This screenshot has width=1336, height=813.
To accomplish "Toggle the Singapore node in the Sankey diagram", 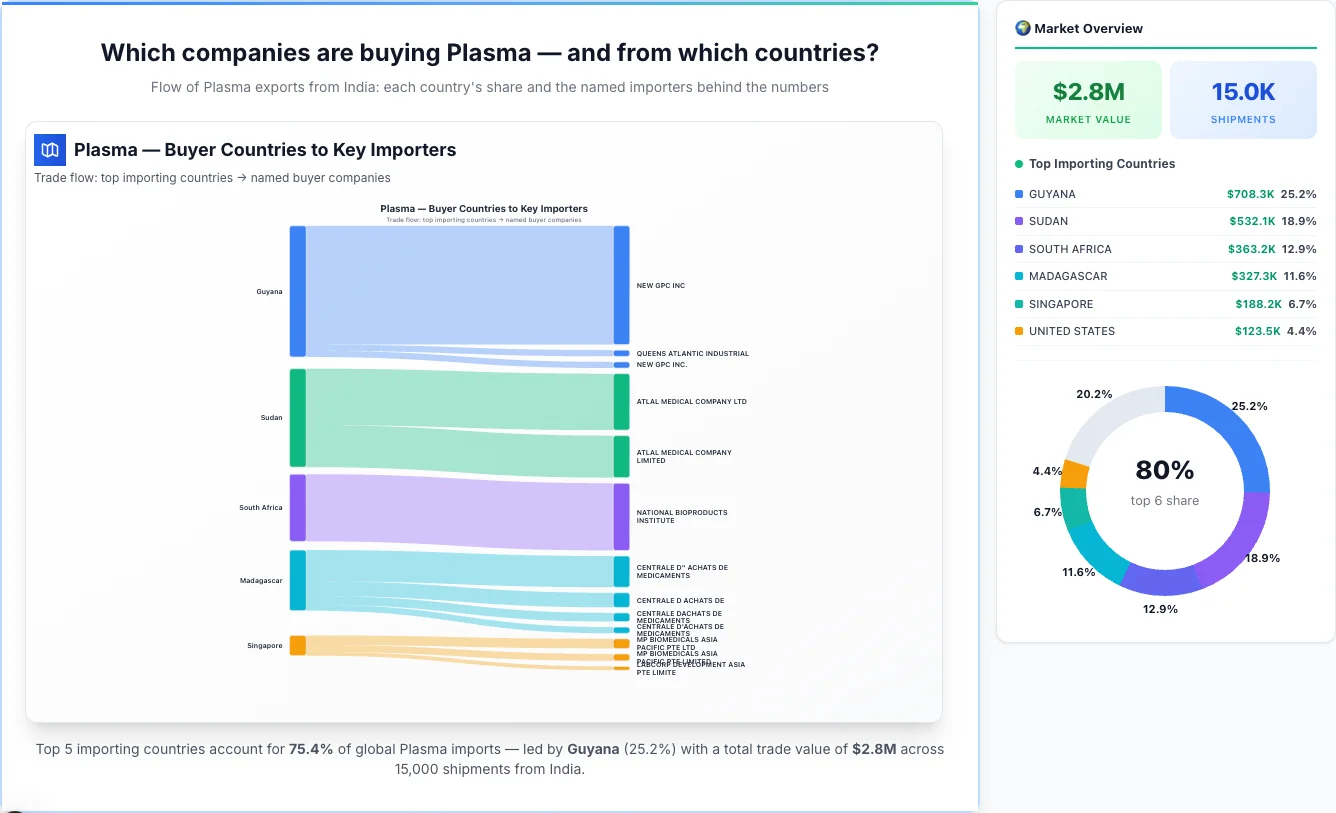I will pyautogui.click(x=296, y=645).
